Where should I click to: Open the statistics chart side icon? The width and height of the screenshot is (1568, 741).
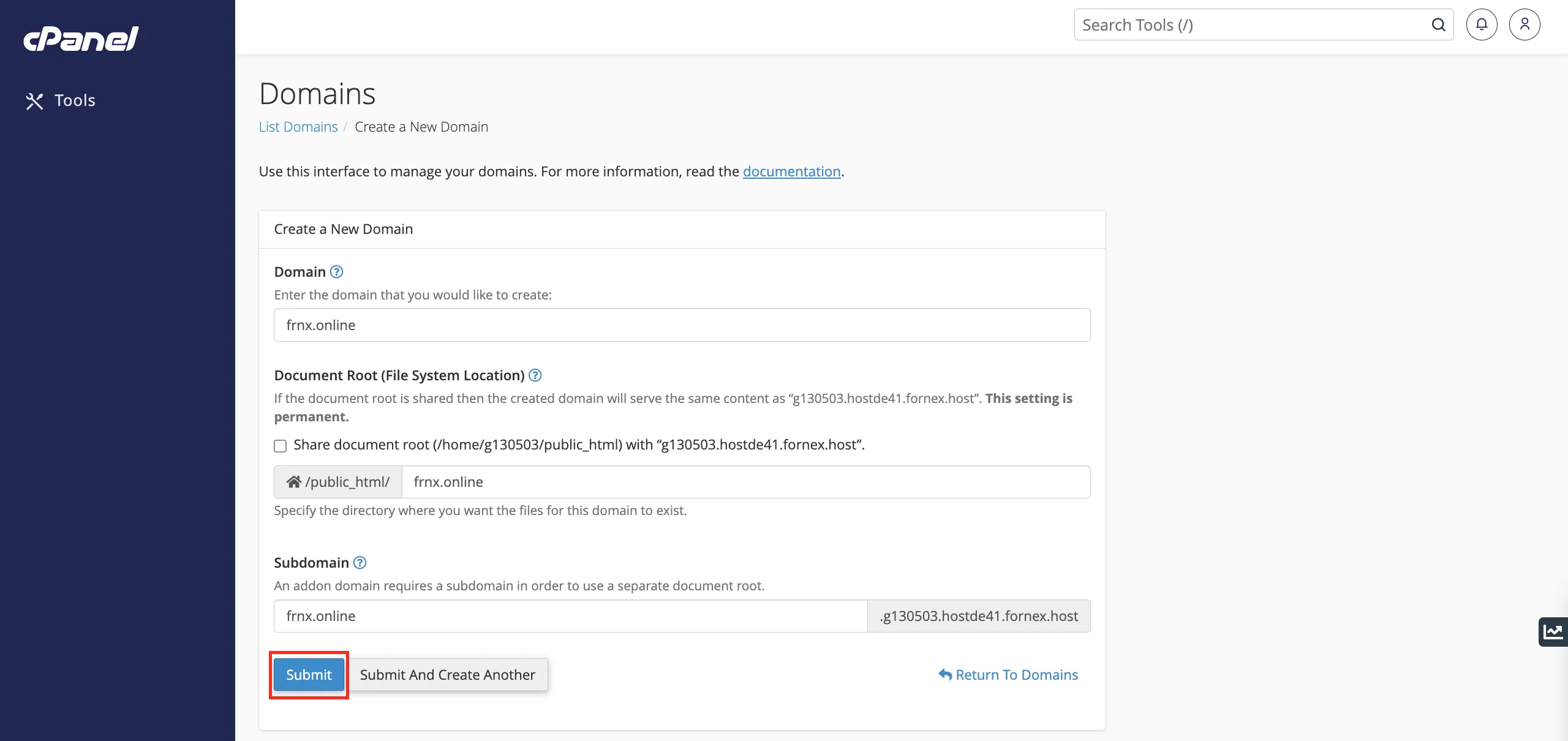[x=1553, y=631]
